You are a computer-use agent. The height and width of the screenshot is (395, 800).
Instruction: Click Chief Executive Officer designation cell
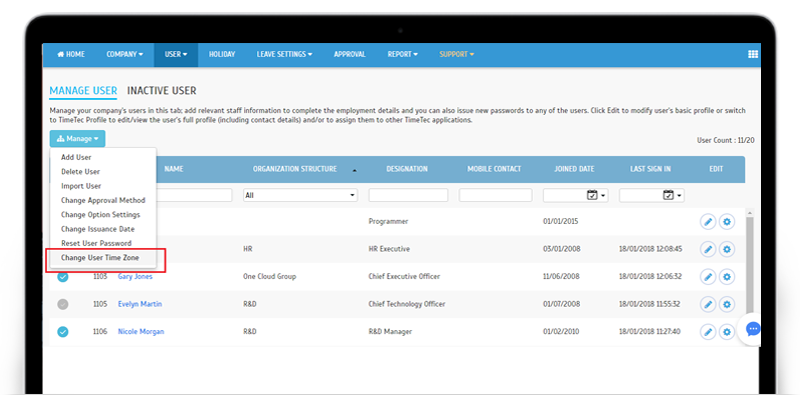click(x=404, y=277)
